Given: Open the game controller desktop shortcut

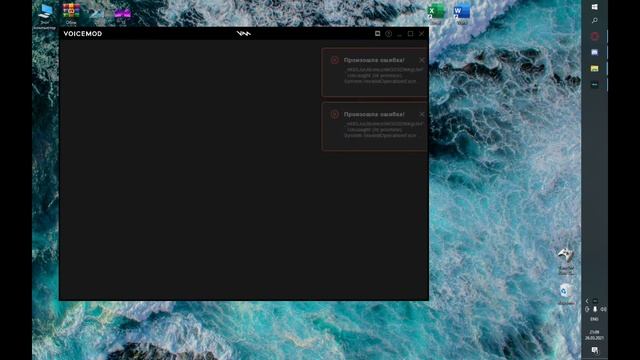Looking at the screenshot, I should pos(566,260).
